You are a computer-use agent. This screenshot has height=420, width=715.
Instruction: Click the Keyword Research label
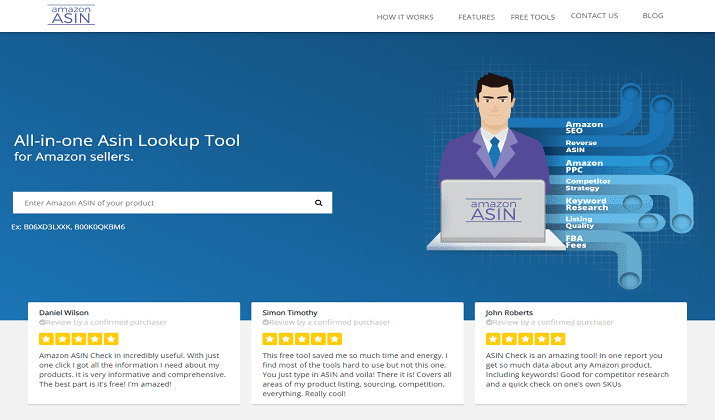click(x=587, y=204)
